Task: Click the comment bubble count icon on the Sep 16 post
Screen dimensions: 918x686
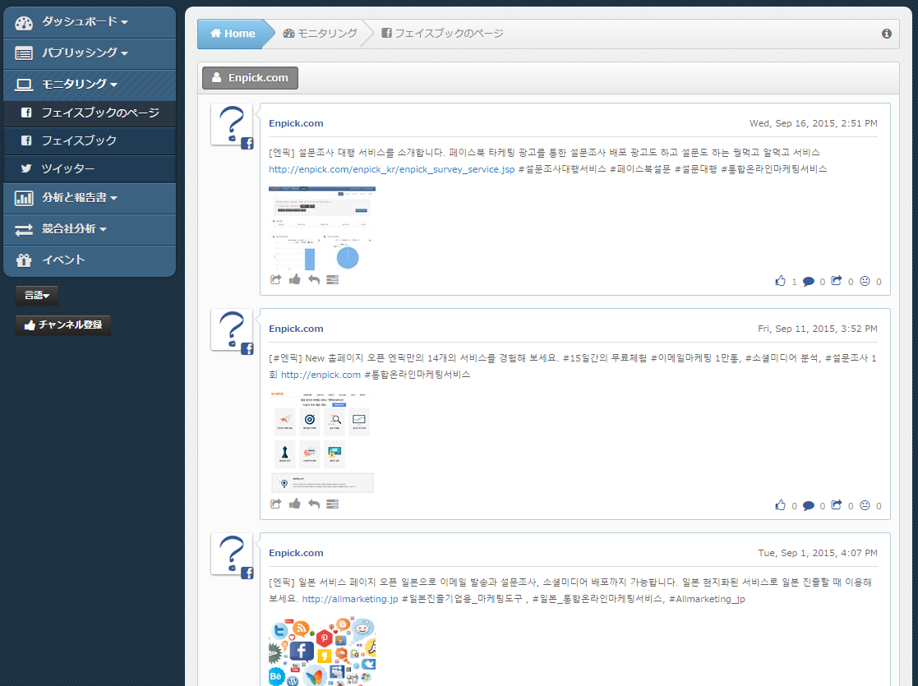Action: (x=808, y=282)
